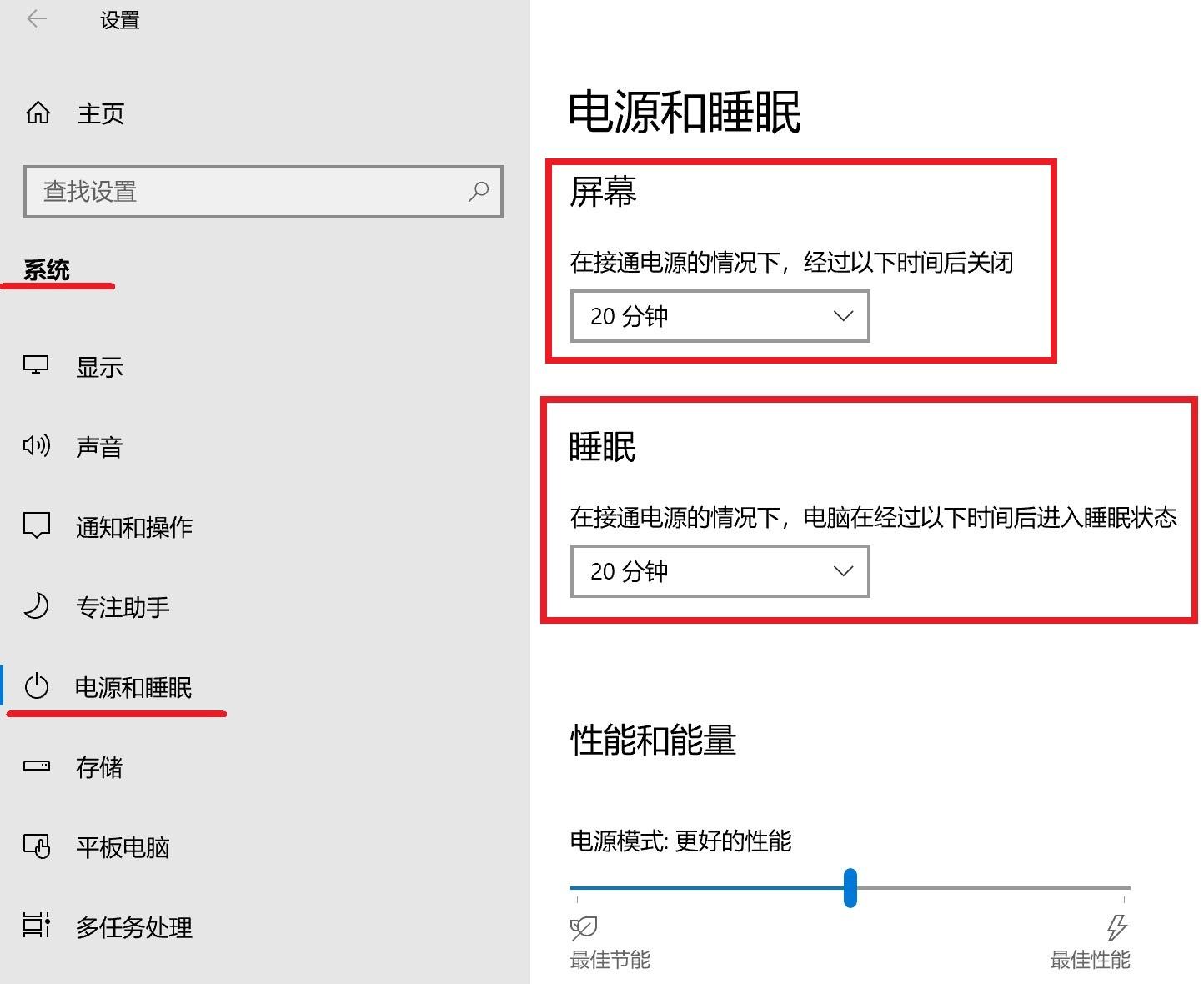This screenshot has height=984, width=1204.
Task: Click the 设置 window title text
Action: (120, 20)
